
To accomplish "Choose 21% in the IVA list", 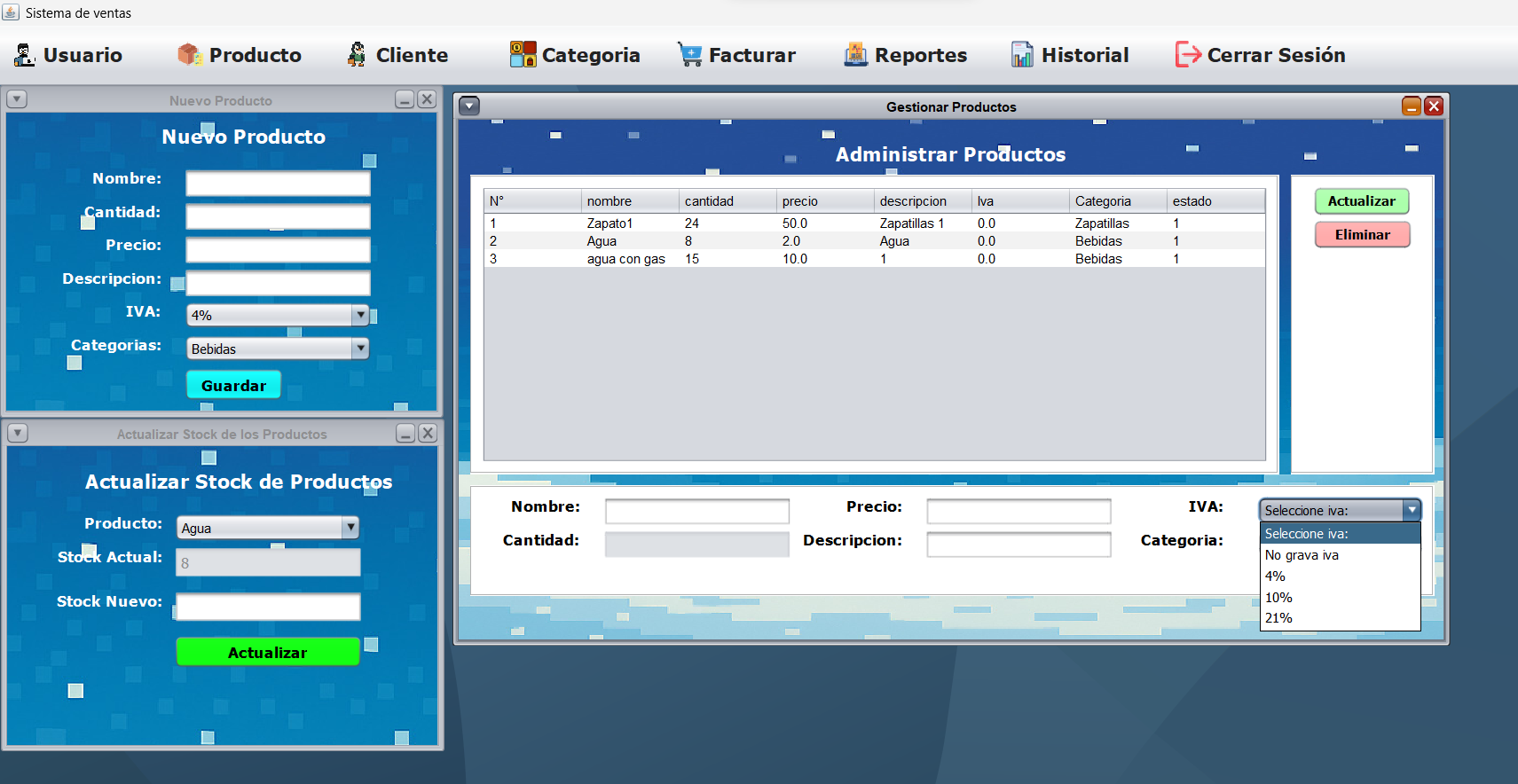I will click(x=1341, y=618).
